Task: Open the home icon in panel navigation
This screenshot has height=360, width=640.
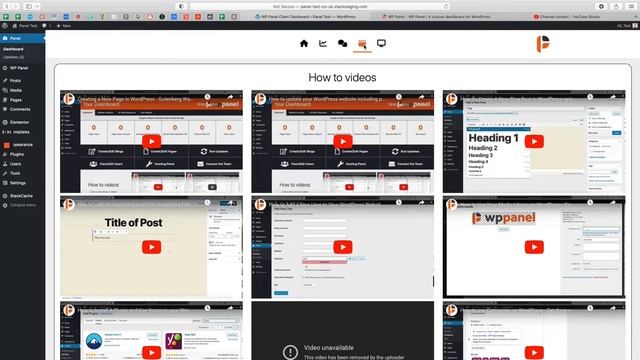Action: click(304, 43)
